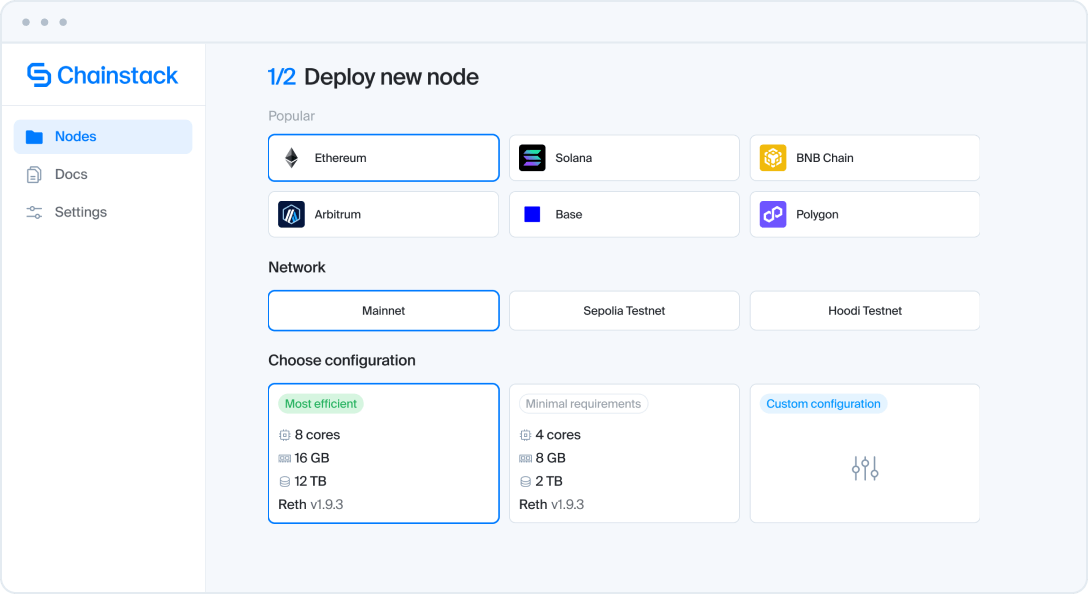Select the Solana protocol card

(x=624, y=158)
